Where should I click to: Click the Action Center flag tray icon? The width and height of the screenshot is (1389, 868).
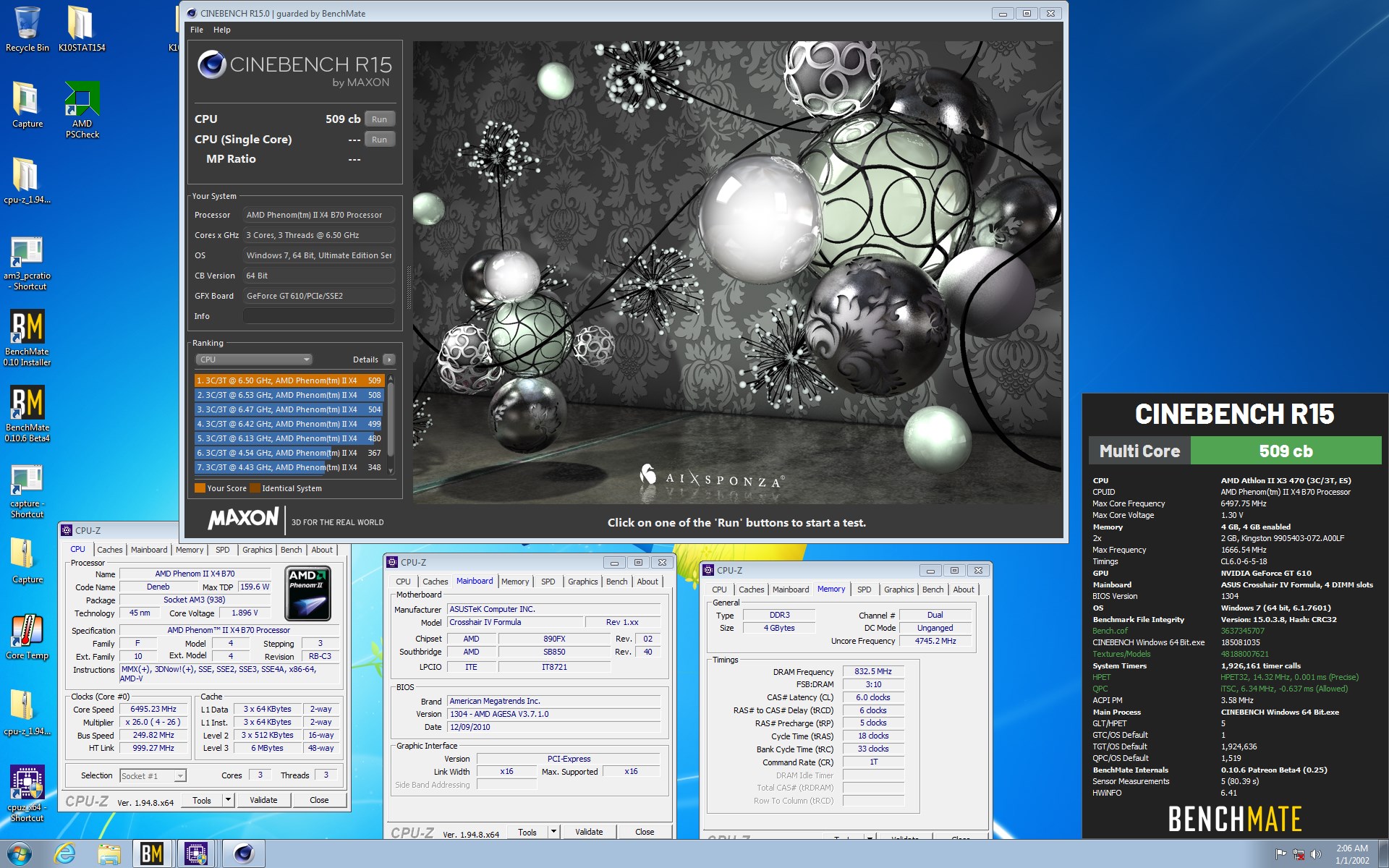click(1280, 854)
